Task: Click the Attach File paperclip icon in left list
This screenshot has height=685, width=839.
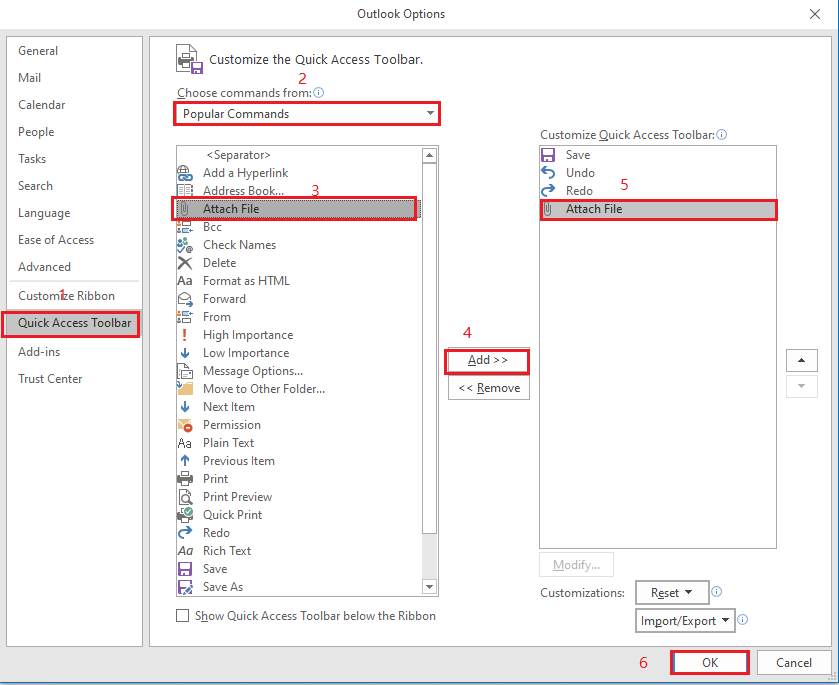Action: [x=185, y=209]
